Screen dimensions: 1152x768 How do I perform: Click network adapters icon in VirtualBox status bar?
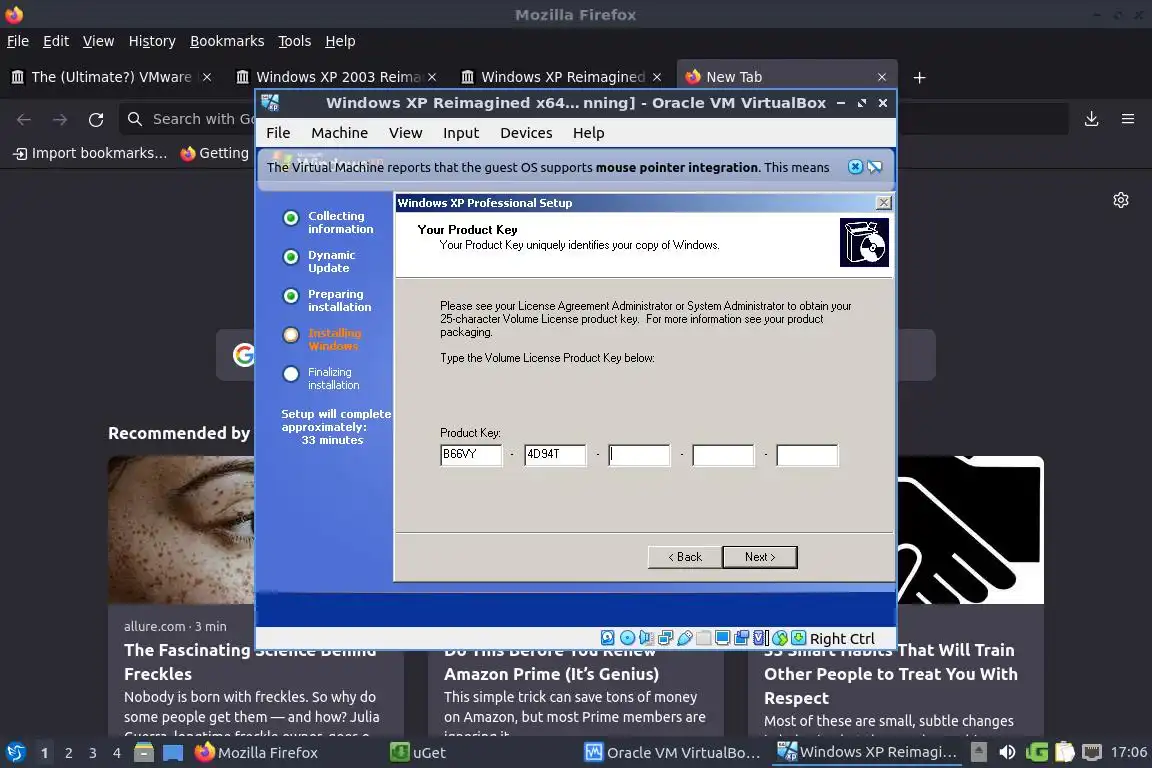(x=666, y=638)
